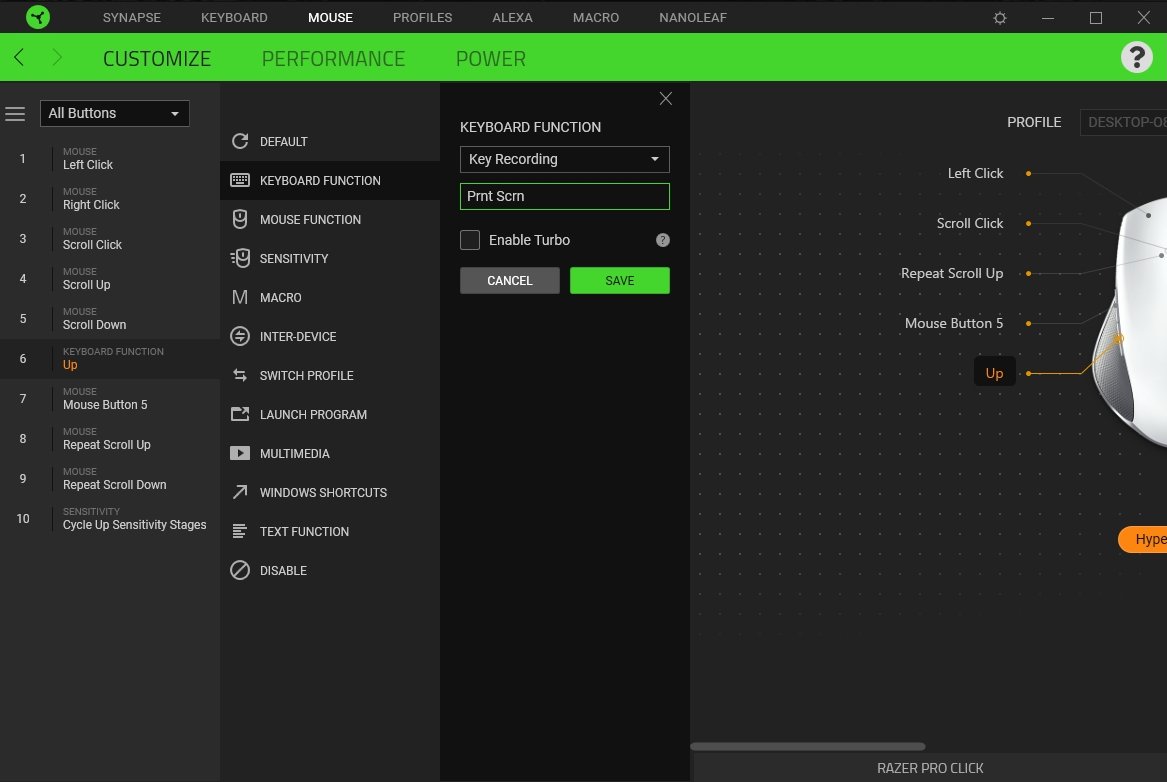Expand the Key Recording dropdown
Image resolution: width=1167 pixels, height=782 pixels.
click(565, 159)
